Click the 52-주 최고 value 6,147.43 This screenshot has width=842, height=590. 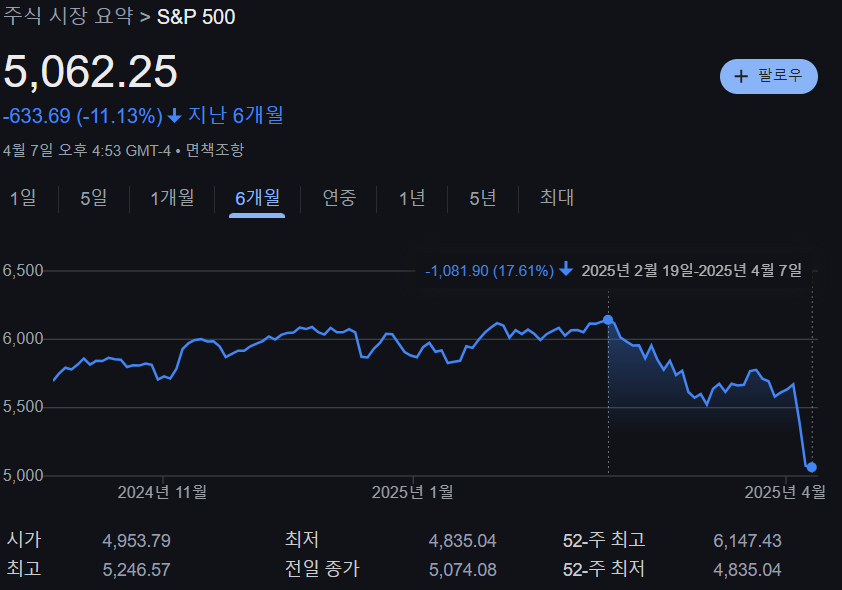[747, 541]
